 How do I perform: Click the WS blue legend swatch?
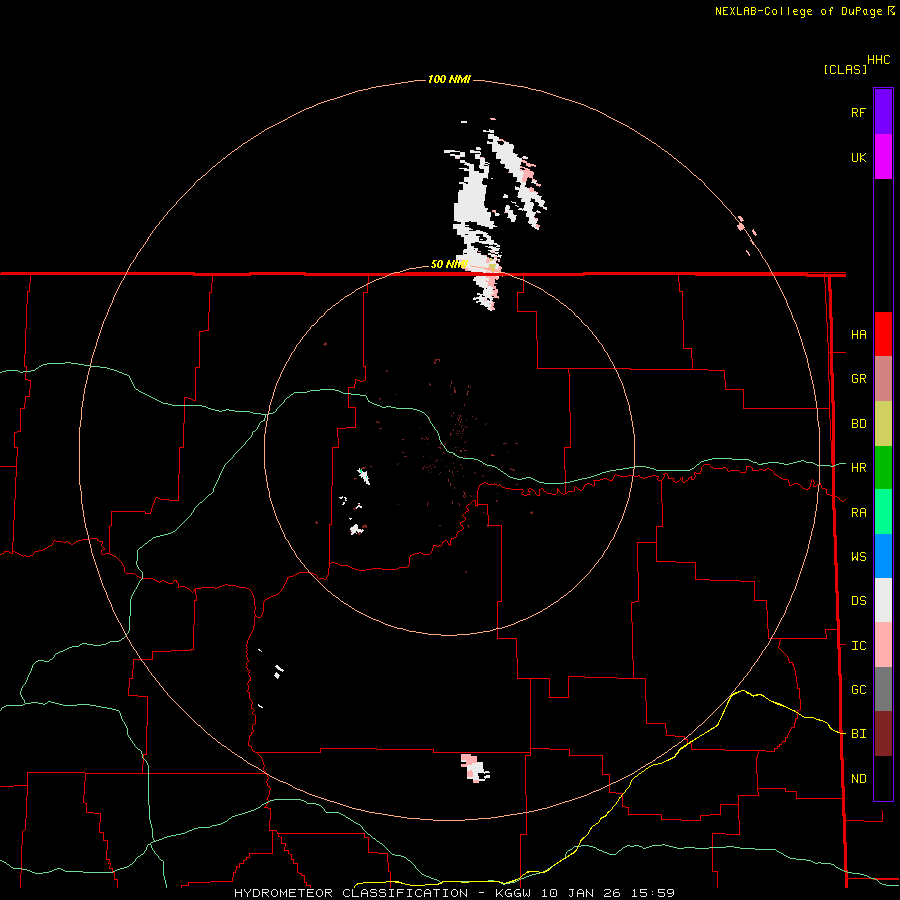tap(883, 556)
